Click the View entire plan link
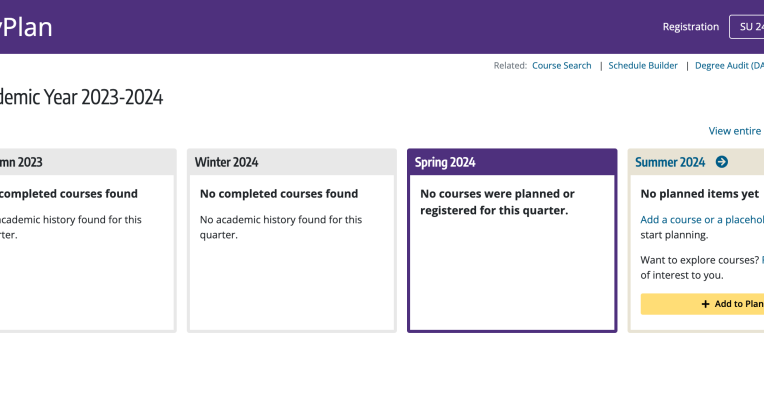Screen dimensions: 764x400 coord(736,131)
